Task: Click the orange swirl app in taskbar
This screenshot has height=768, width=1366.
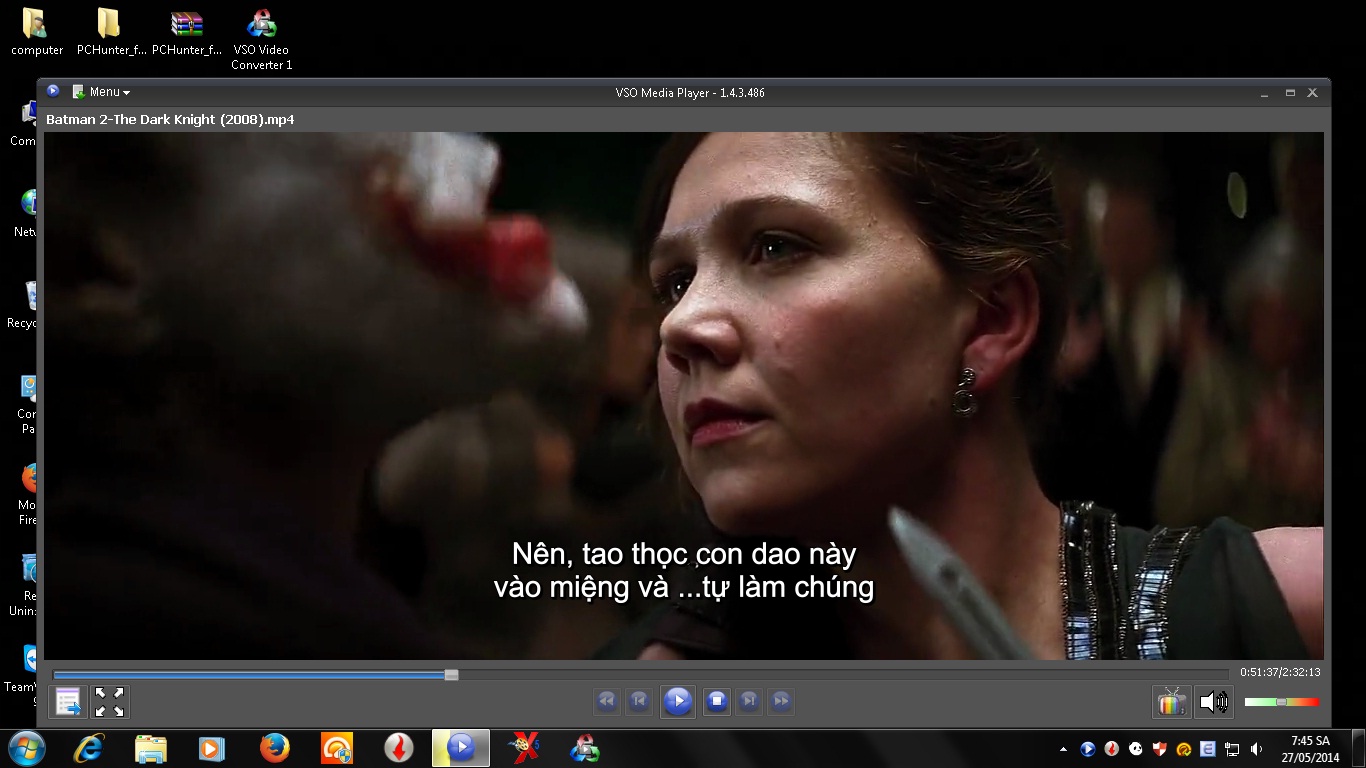Action: coord(337,748)
